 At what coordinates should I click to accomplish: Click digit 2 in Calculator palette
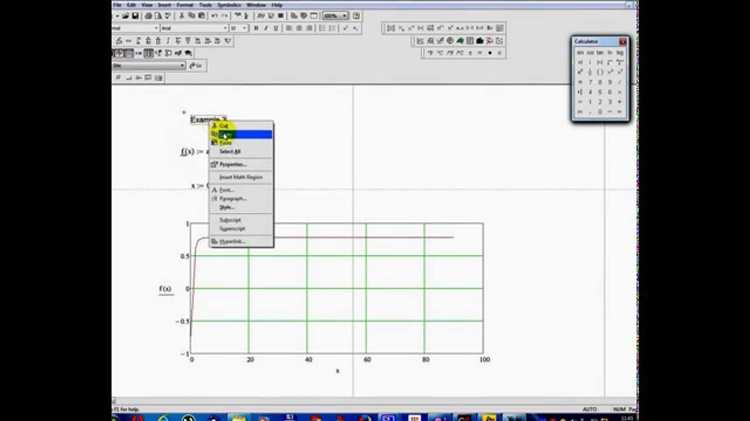pos(600,102)
